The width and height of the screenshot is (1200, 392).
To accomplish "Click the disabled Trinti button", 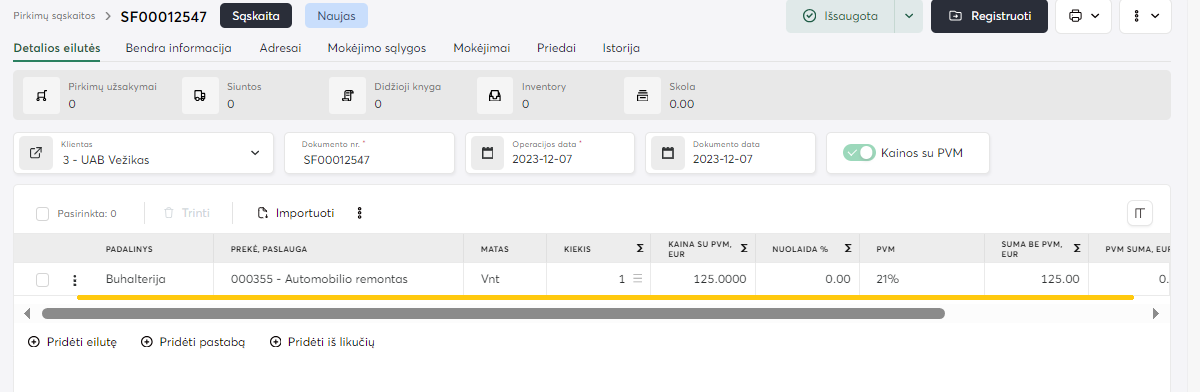I will pyautogui.click(x=187, y=213).
